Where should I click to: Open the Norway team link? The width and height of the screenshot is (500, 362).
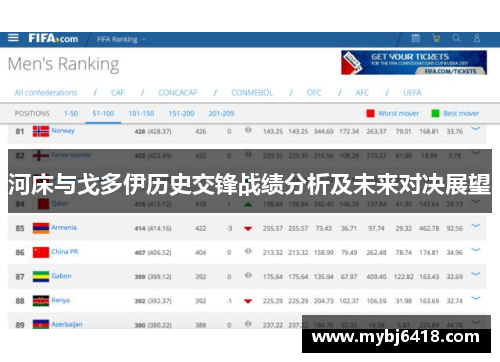[x=63, y=131]
